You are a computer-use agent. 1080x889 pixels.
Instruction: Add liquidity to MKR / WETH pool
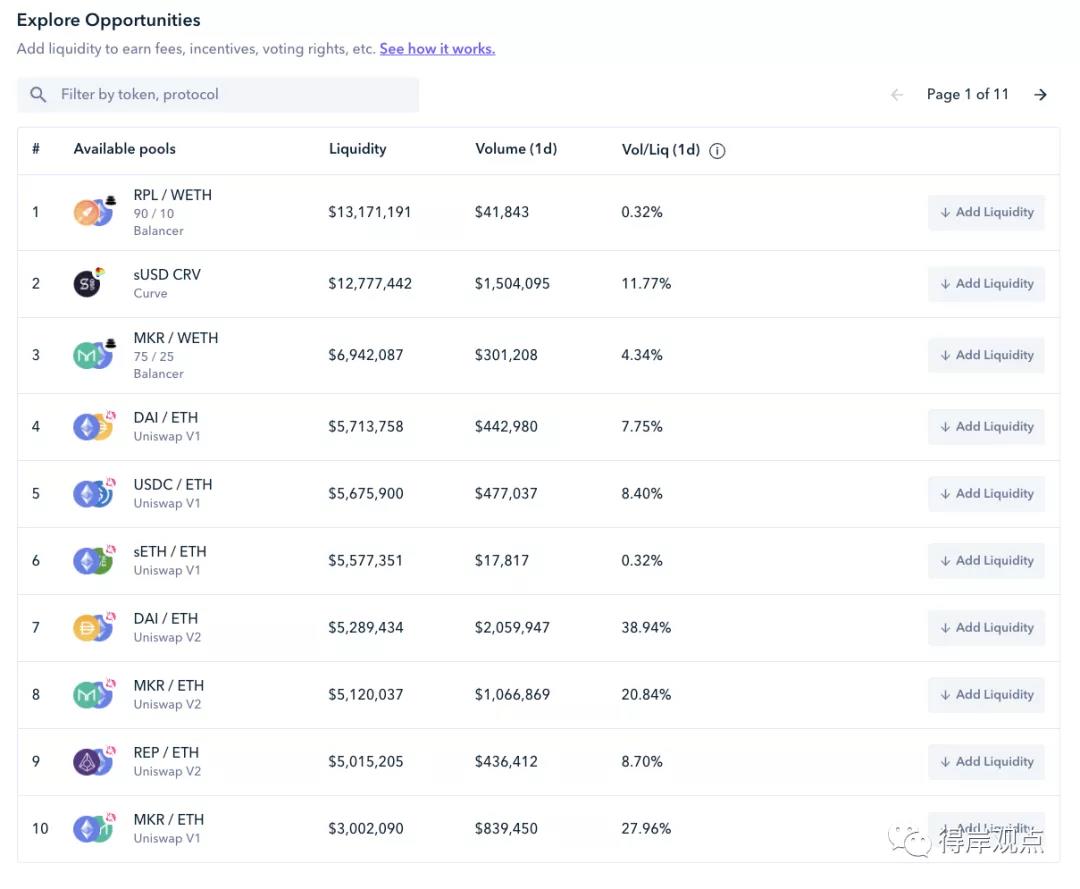pos(986,355)
